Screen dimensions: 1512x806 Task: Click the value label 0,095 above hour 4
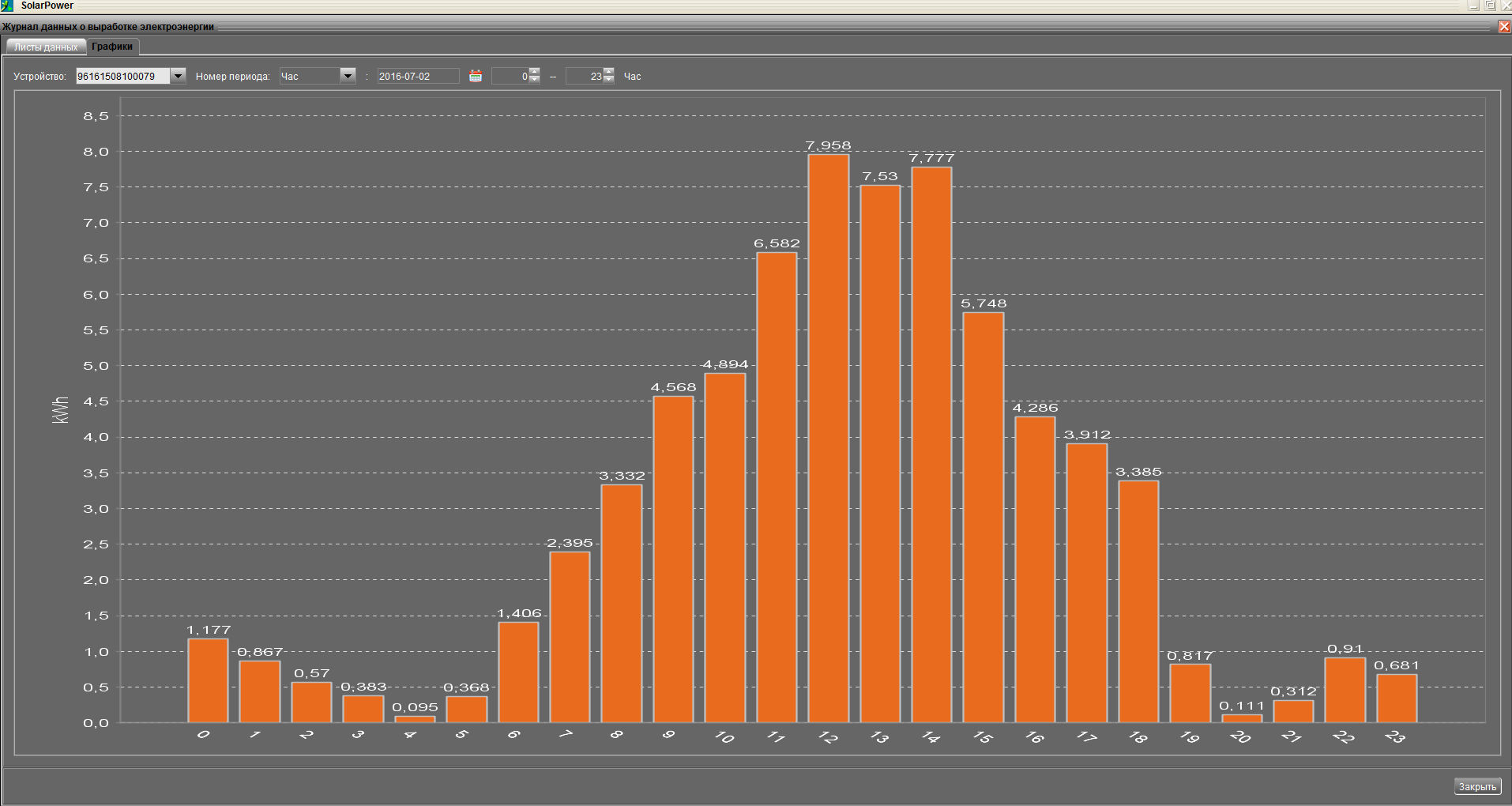[415, 707]
